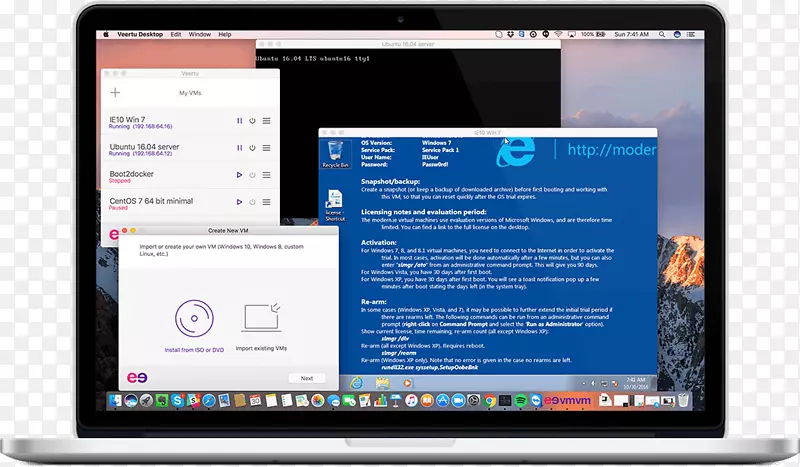Open Skype from the Dock
Image resolution: width=800 pixels, height=467 pixels.
(178, 400)
